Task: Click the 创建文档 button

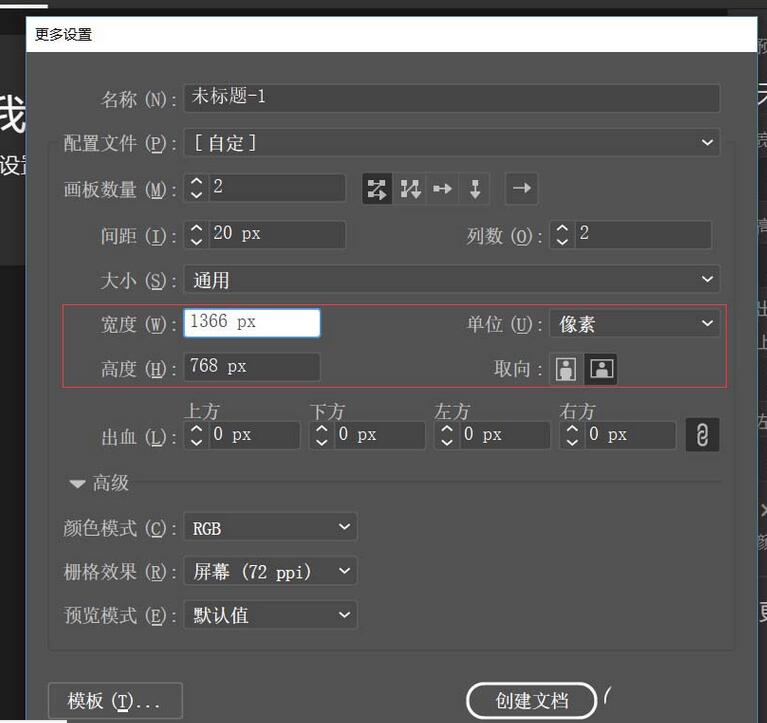Action: coord(532,701)
